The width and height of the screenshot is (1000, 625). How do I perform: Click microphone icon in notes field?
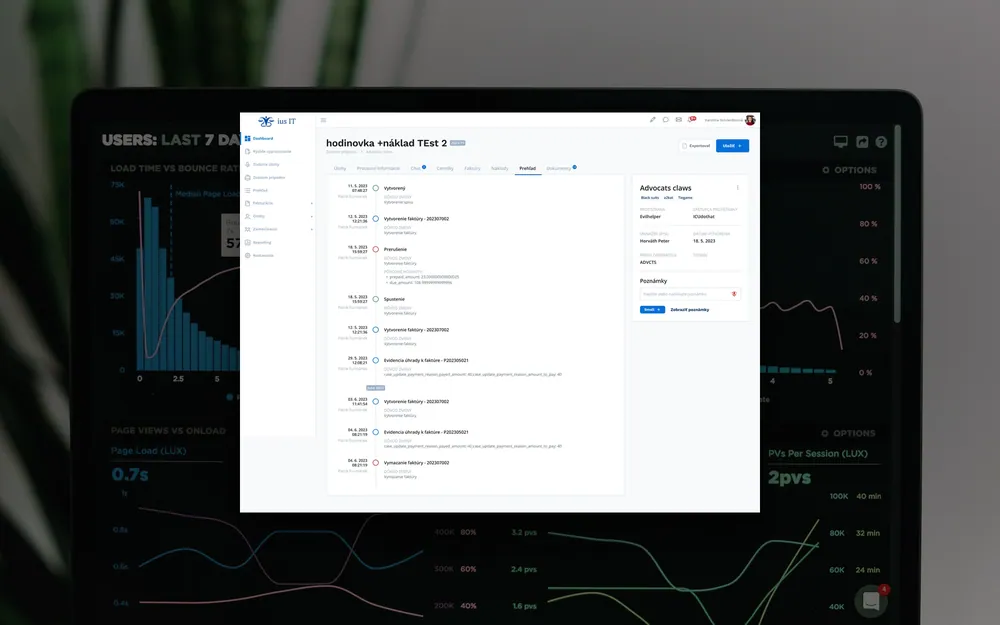coord(734,294)
